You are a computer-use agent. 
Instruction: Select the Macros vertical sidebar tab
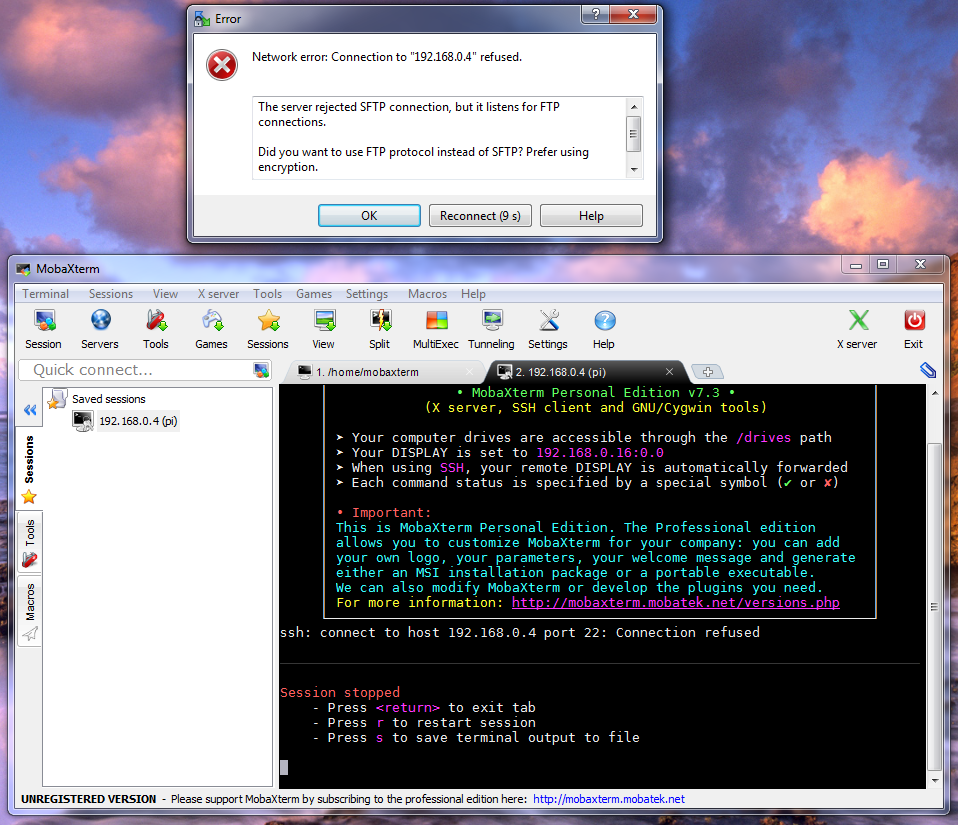(29, 611)
